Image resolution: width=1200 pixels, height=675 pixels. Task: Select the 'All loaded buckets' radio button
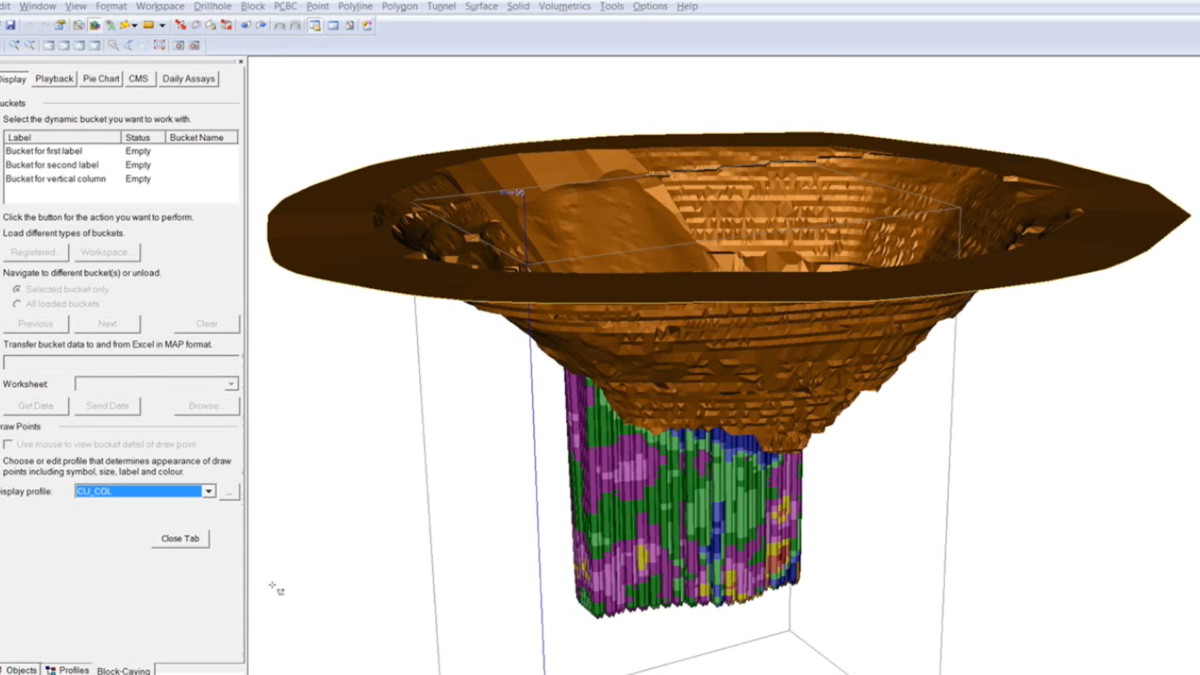point(17,304)
